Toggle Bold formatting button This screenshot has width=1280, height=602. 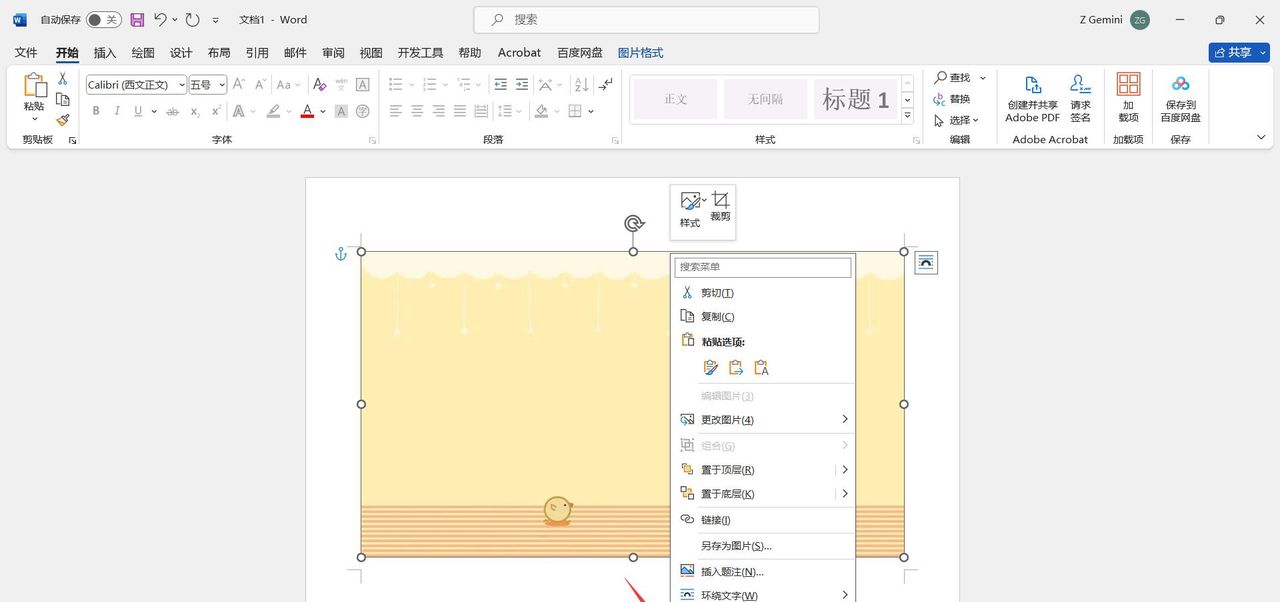(x=96, y=111)
